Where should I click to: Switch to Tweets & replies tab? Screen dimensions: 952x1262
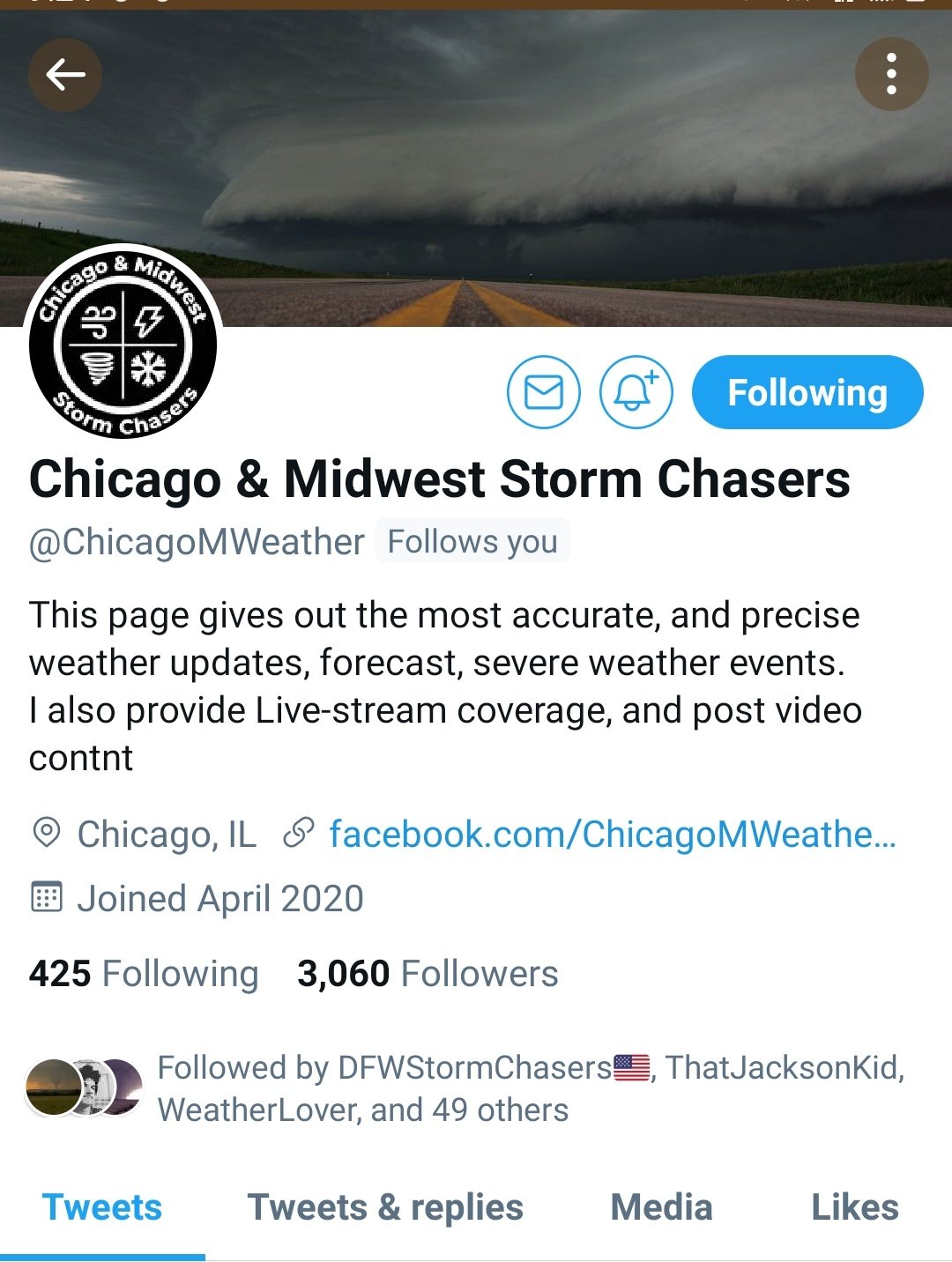(x=385, y=1207)
